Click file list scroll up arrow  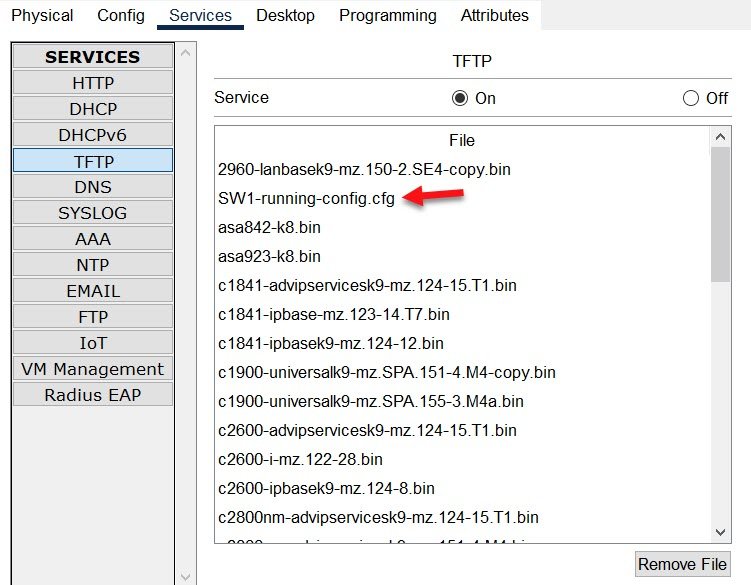(720, 137)
